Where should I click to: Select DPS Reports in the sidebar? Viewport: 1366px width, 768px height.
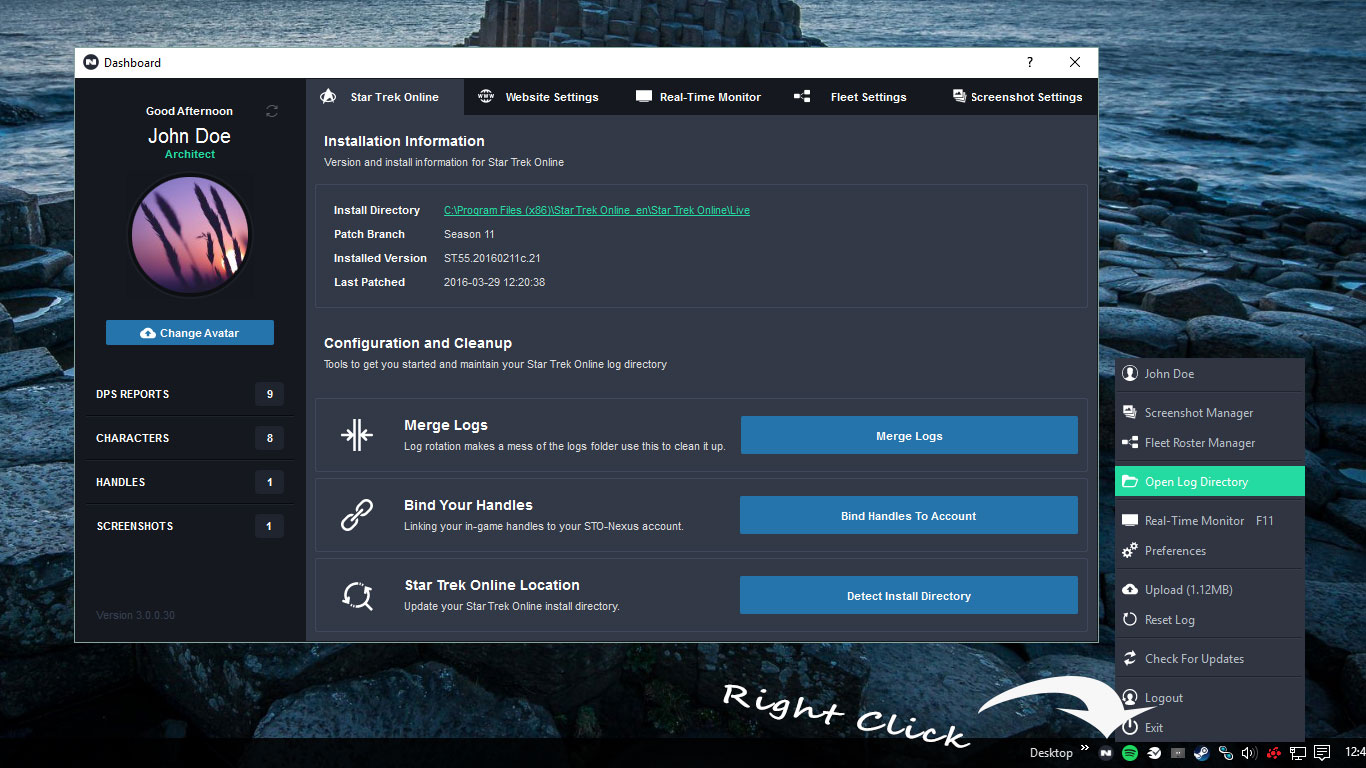[133, 394]
